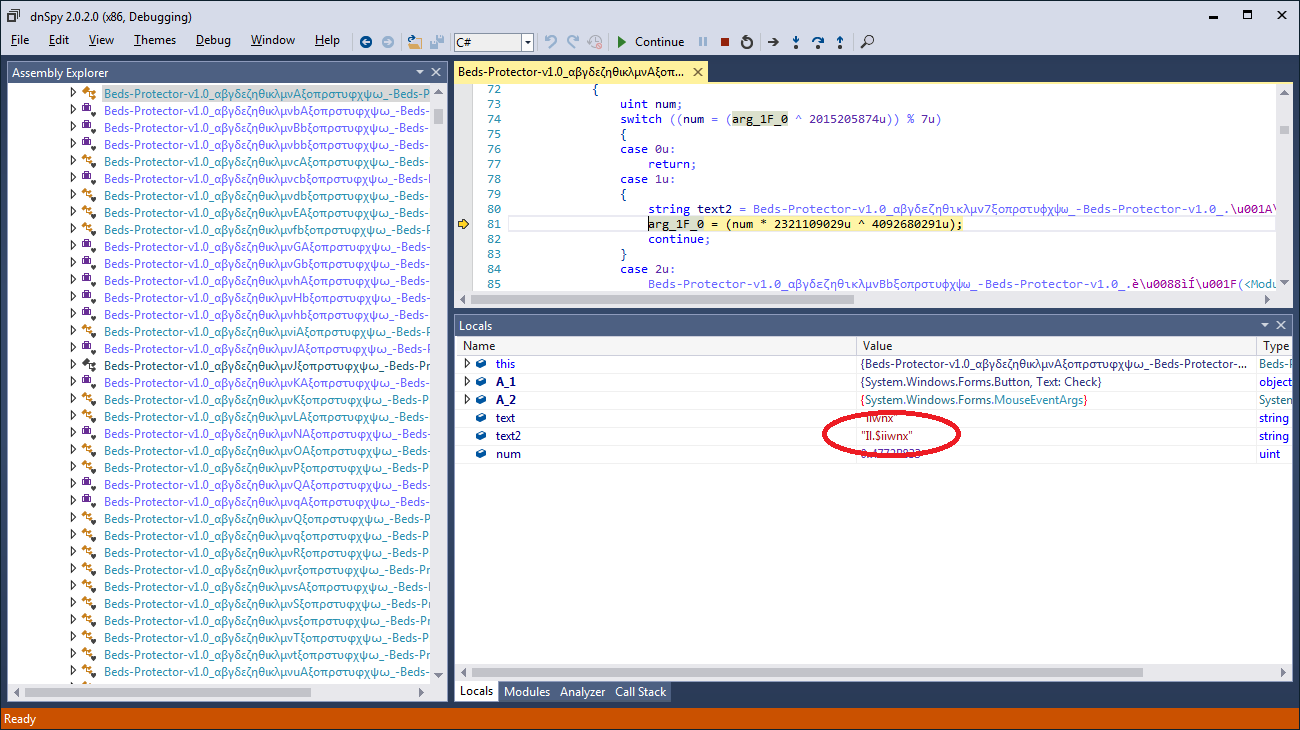Click the code editor horizontal scrollbar

660,299
